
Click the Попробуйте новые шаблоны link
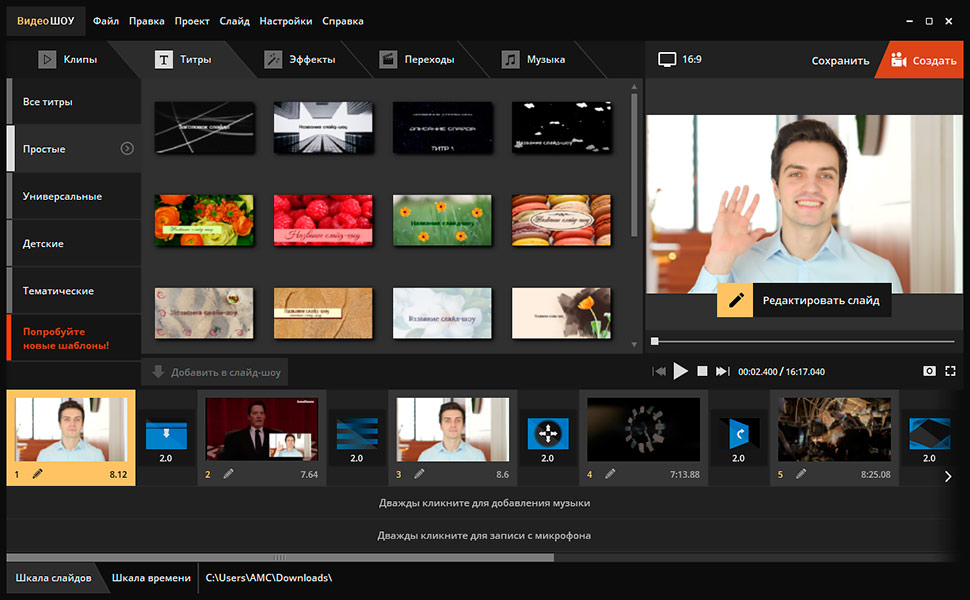(x=66, y=338)
